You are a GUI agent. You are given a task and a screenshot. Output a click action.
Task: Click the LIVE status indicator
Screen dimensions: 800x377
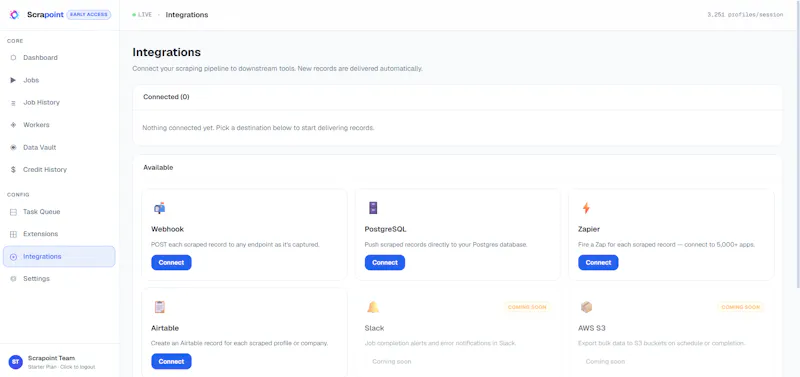click(142, 15)
